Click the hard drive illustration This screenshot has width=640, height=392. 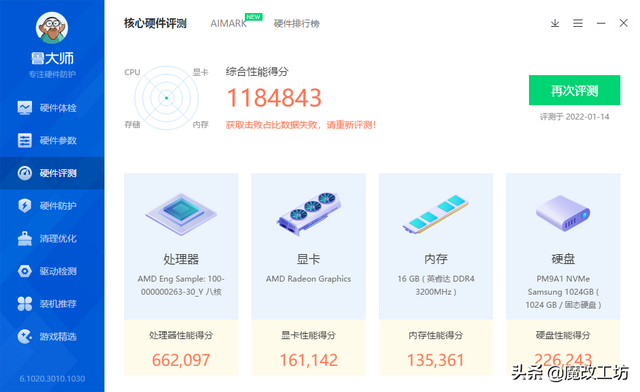tap(563, 213)
